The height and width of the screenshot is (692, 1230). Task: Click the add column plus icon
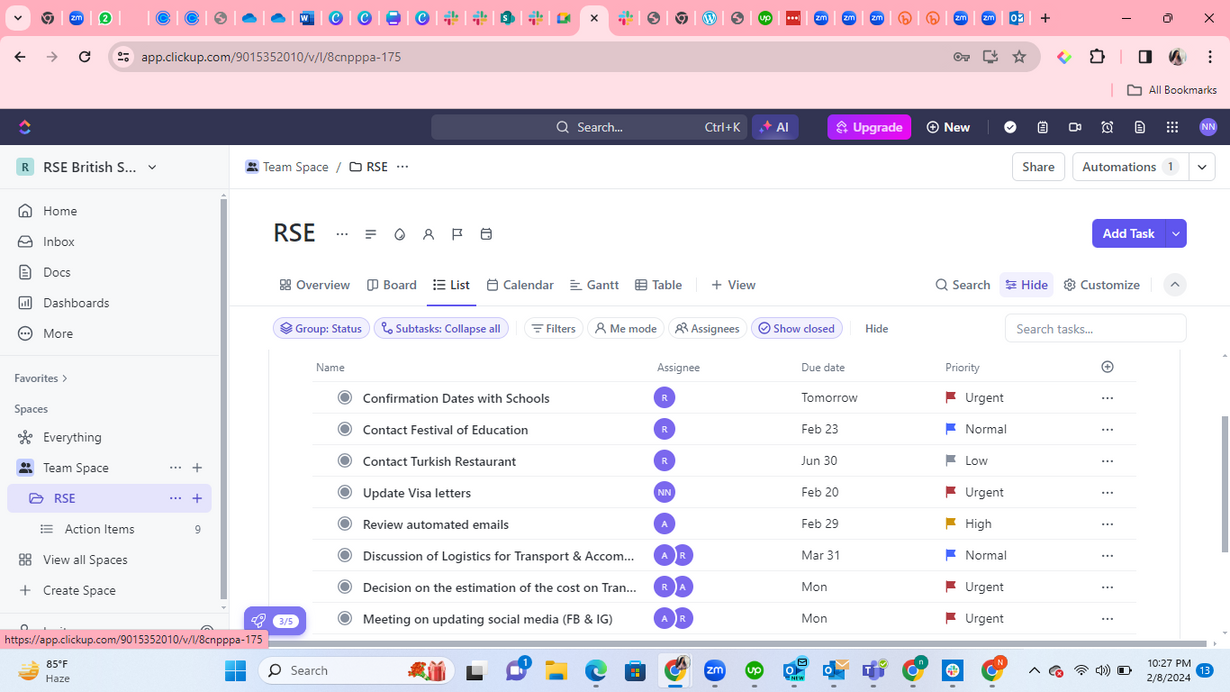pos(1107,367)
